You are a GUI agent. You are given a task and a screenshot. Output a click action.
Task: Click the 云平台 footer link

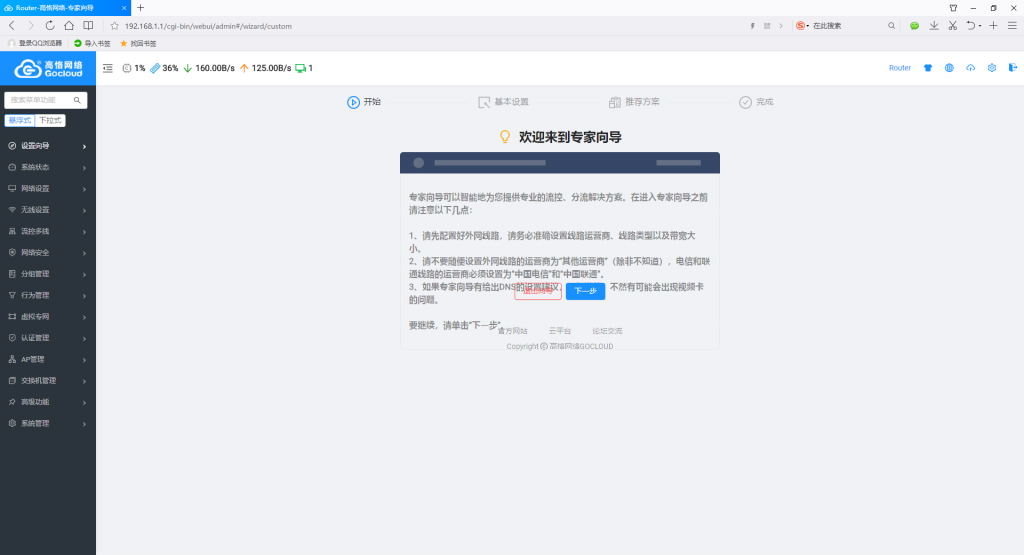(x=559, y=330)
